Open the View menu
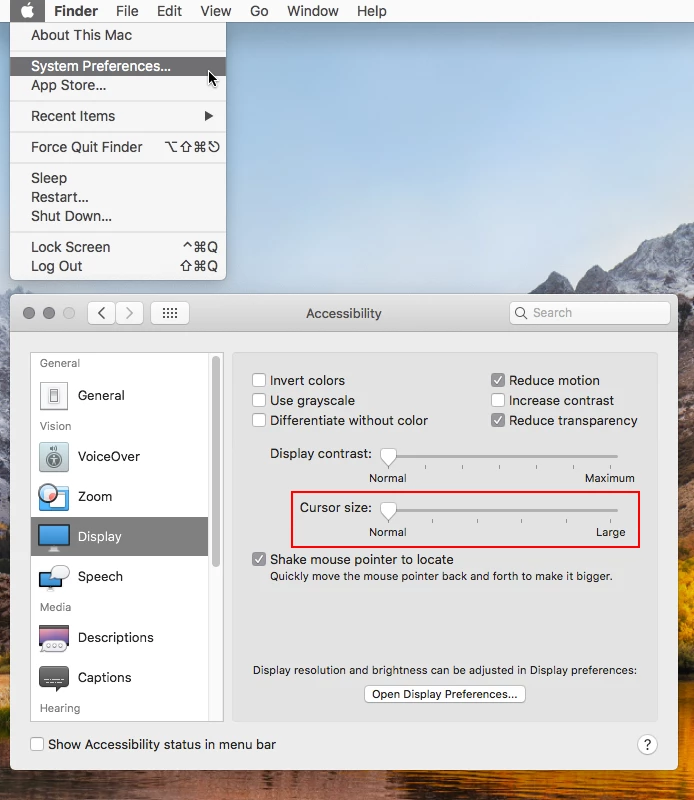The width and height of the screenshot is (694, 800). click(x=215, y=11)
